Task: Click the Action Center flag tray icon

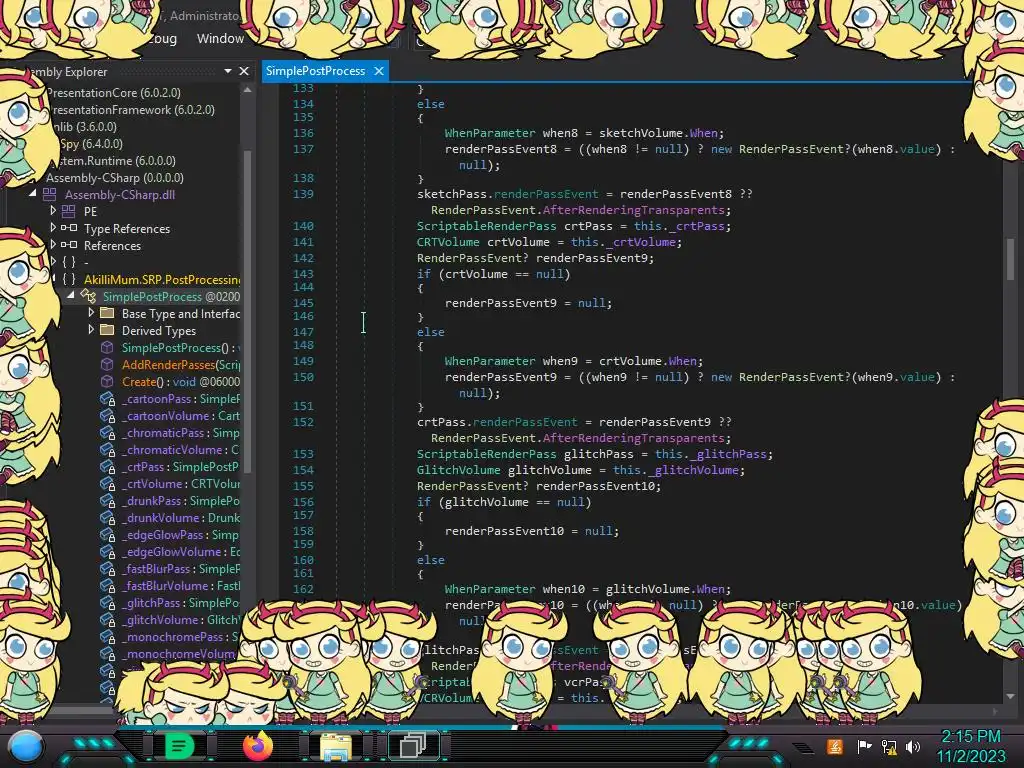Action: pos(865,746)
